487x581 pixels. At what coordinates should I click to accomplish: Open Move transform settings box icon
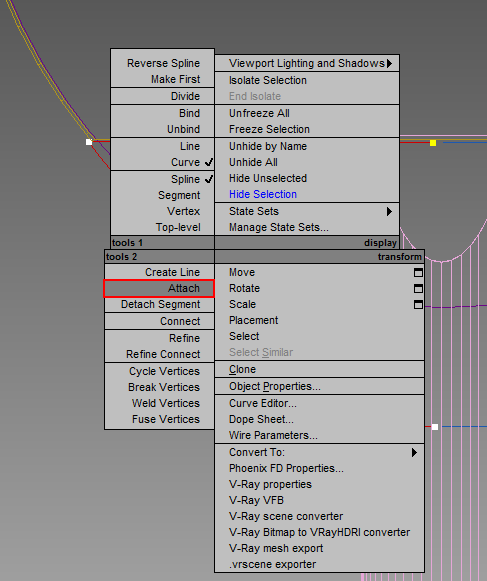pyautogui.click(x=418, y=273)
